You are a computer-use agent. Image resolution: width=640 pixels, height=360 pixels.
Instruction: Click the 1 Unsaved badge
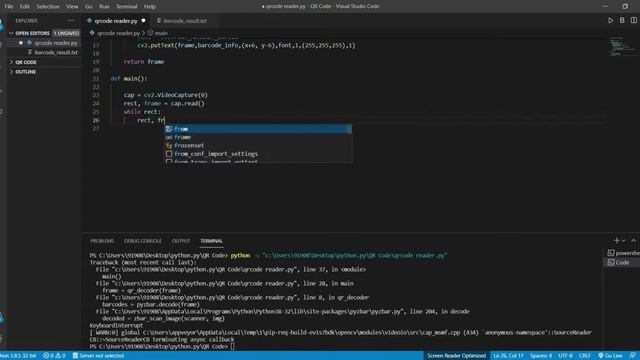tap(66, 33)
